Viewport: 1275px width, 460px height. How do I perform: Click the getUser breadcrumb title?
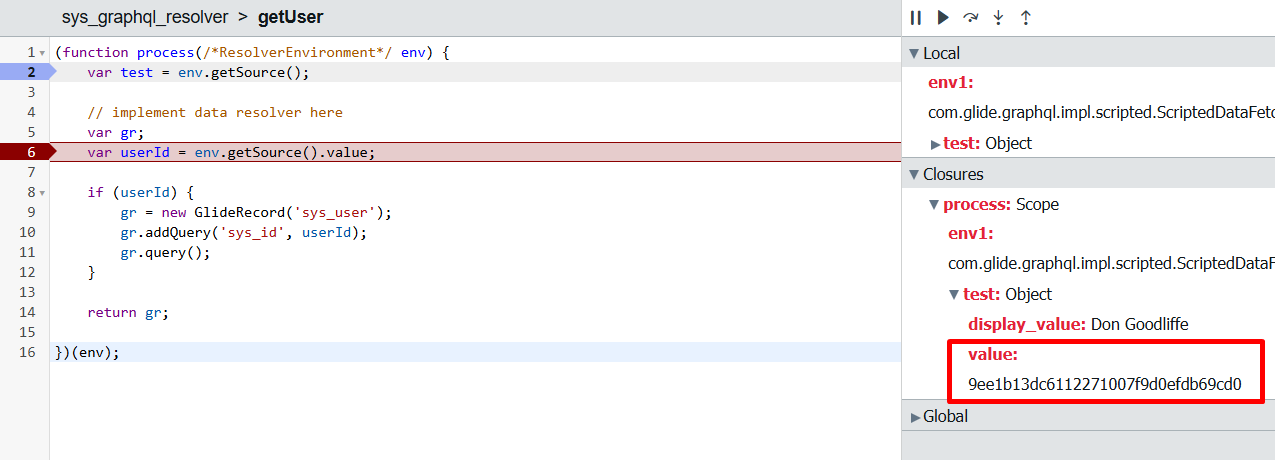pyautogui.click(x=290, y=17)
